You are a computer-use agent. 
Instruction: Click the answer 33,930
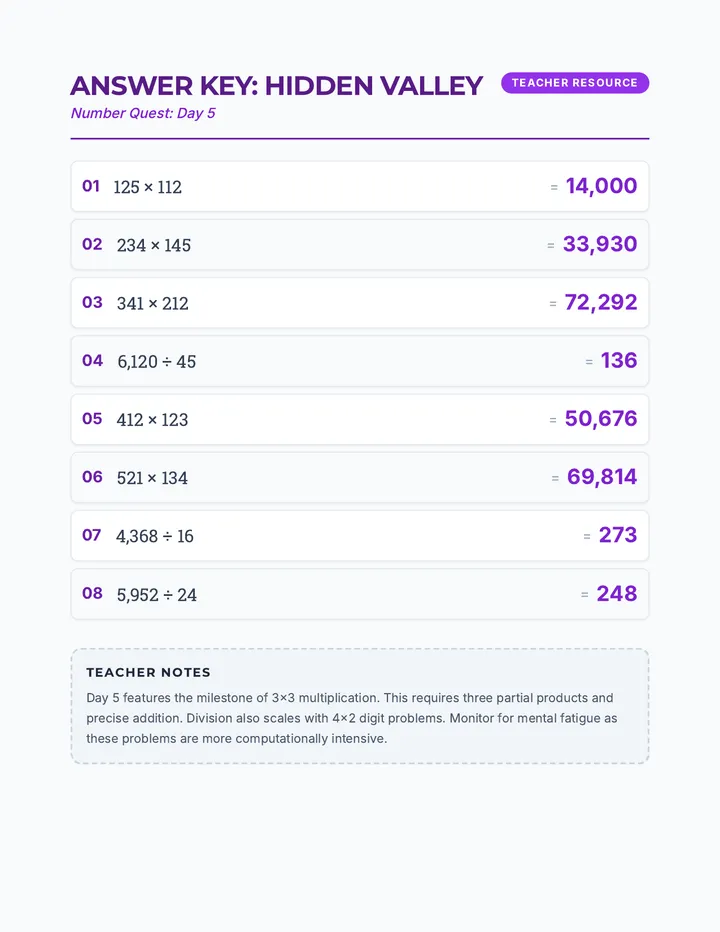(600, 244)
